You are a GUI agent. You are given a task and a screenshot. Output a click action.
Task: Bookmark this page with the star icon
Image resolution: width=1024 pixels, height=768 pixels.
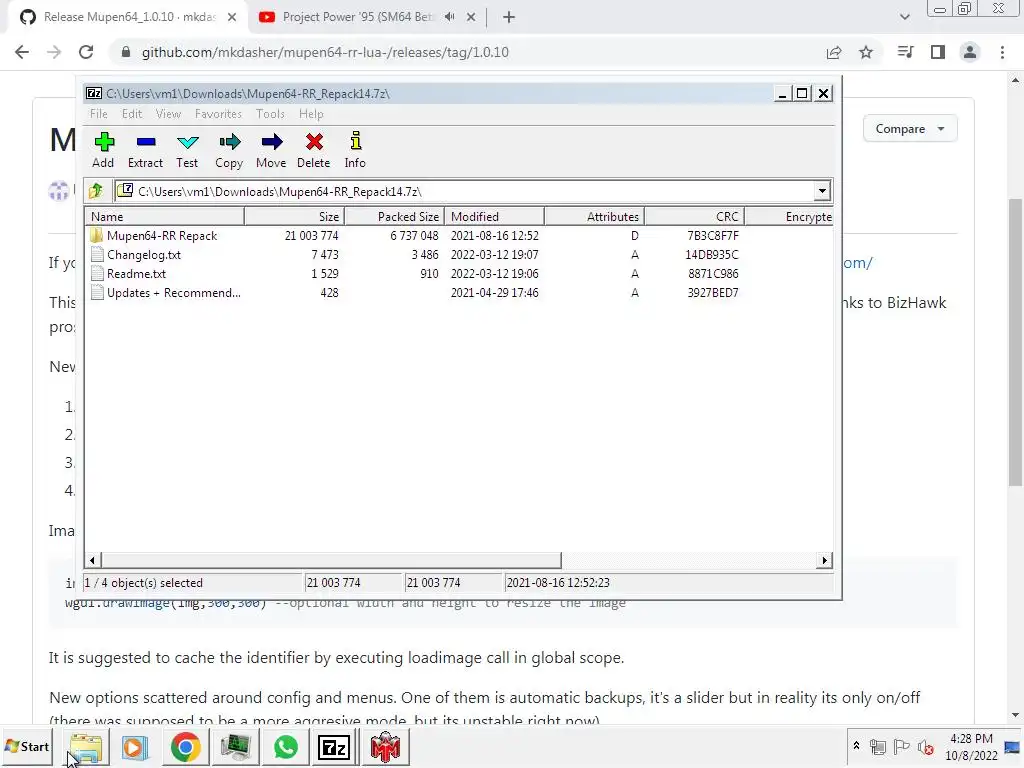click(x=866, y=52)
